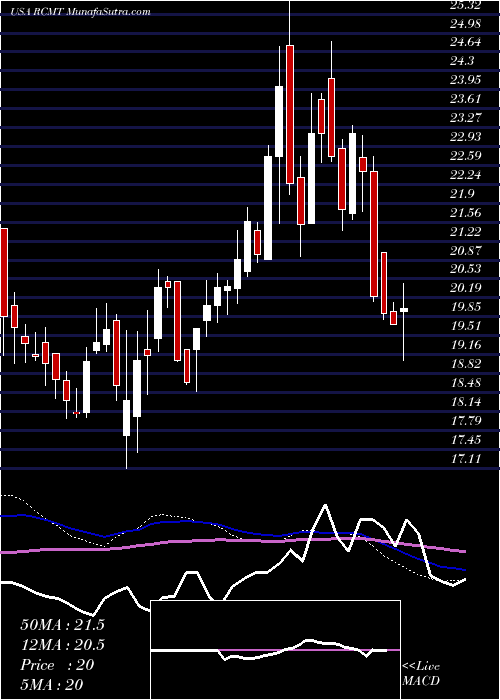Screen dimensions: 500x700
Task: Click the 22.93 price axis label
Action: click(465, 137)
